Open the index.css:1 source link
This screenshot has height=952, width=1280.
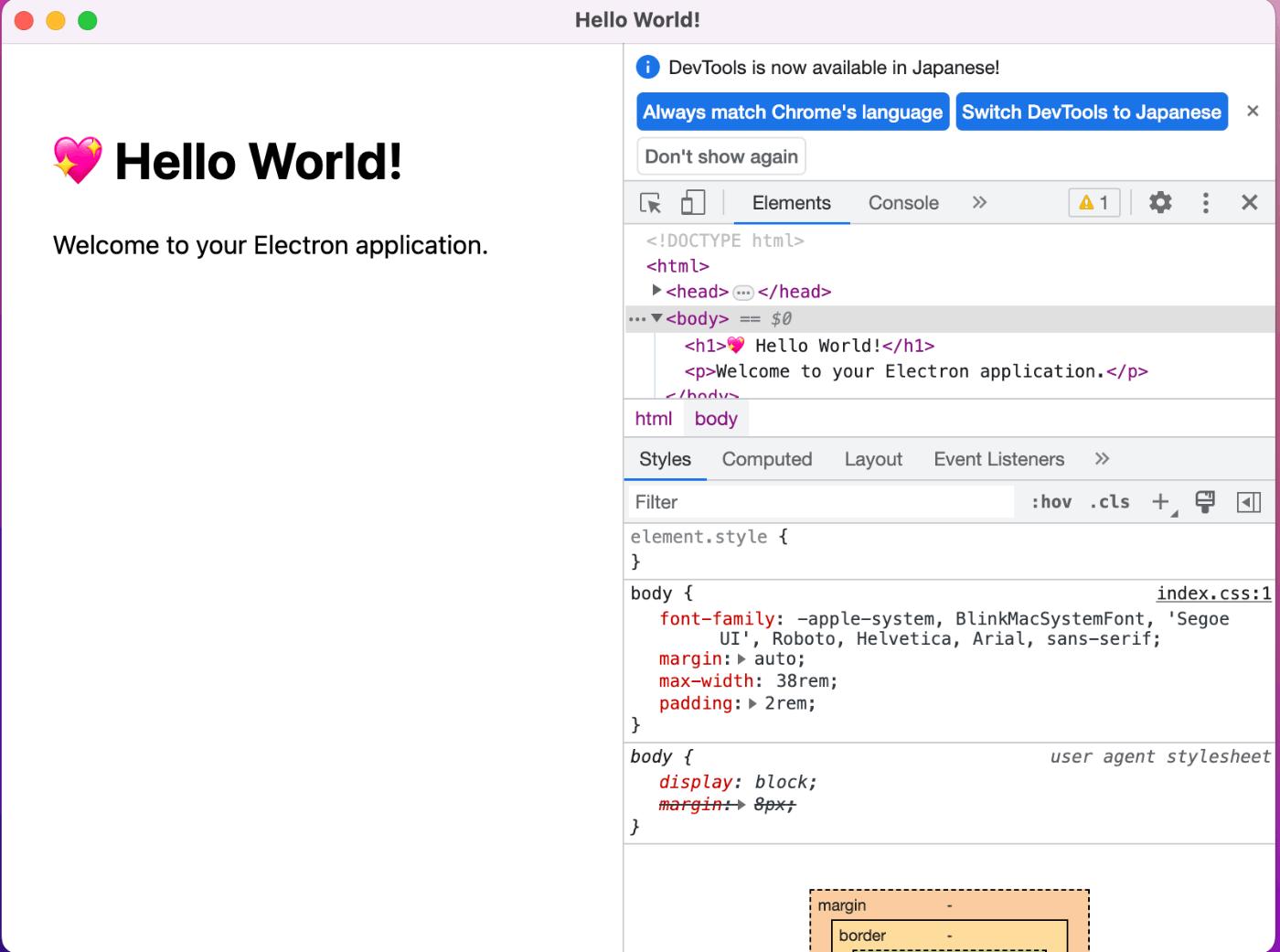point(1213,594)
